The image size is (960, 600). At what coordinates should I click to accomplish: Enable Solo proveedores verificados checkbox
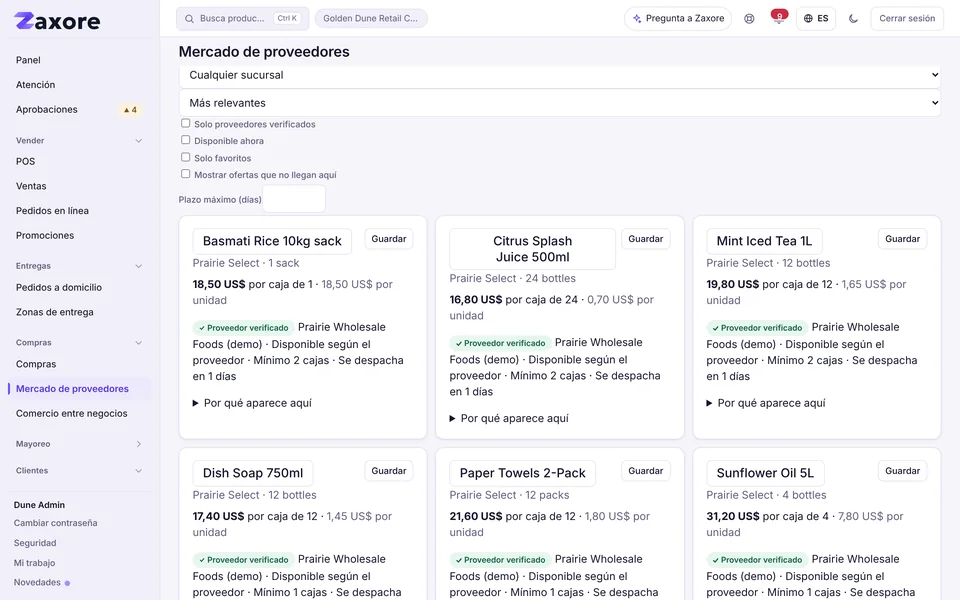pyautogui.click(x=186, y=123)
